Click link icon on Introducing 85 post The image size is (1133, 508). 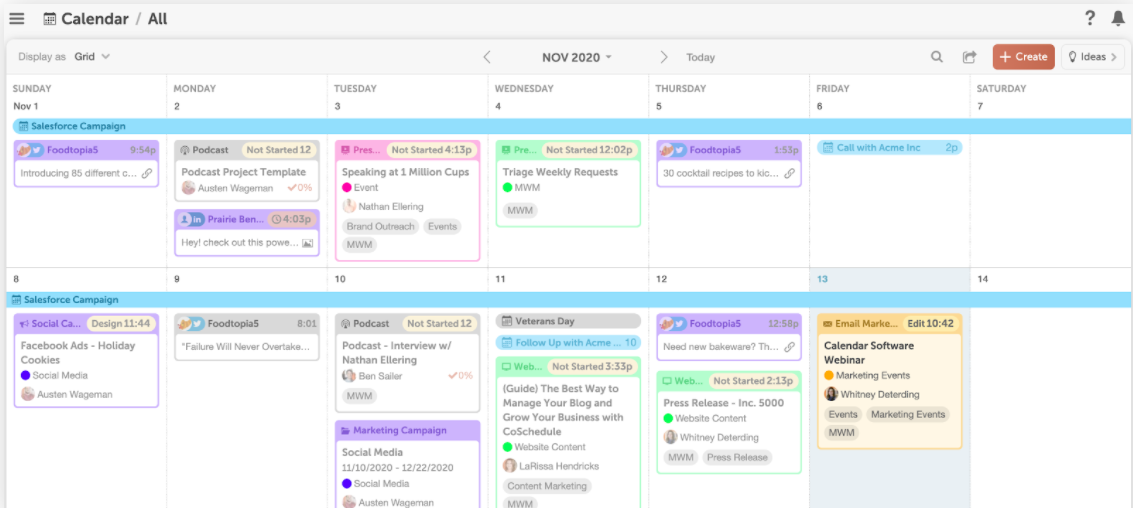coord(147,173)
